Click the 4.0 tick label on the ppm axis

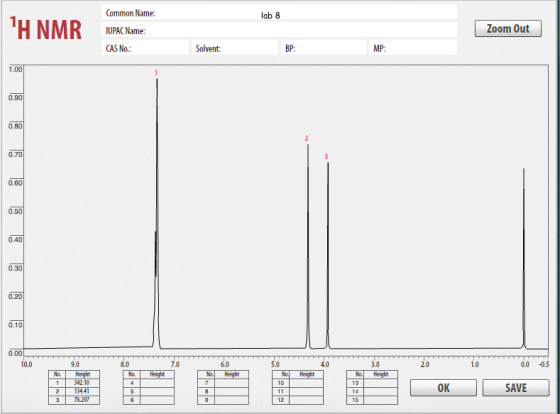pos(325,364)
